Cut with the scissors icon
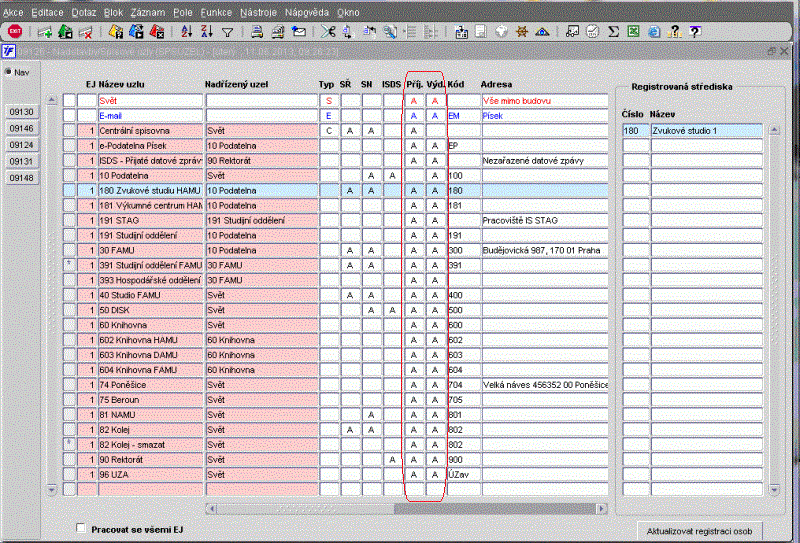The height and width of the screenshot is (543, 800). [x=328, y=32]
